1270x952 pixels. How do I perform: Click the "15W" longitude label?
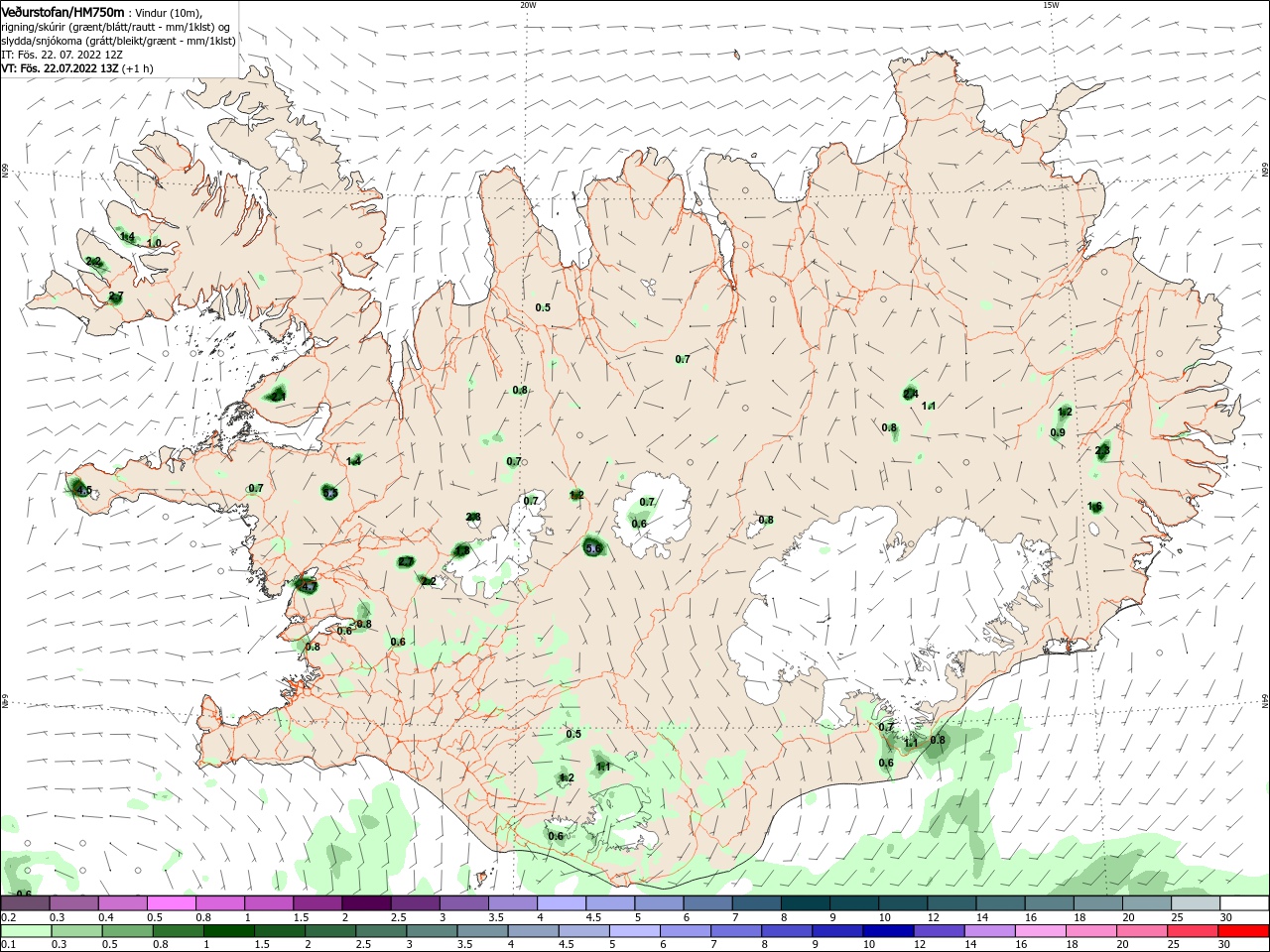[x=1051, y=5]
